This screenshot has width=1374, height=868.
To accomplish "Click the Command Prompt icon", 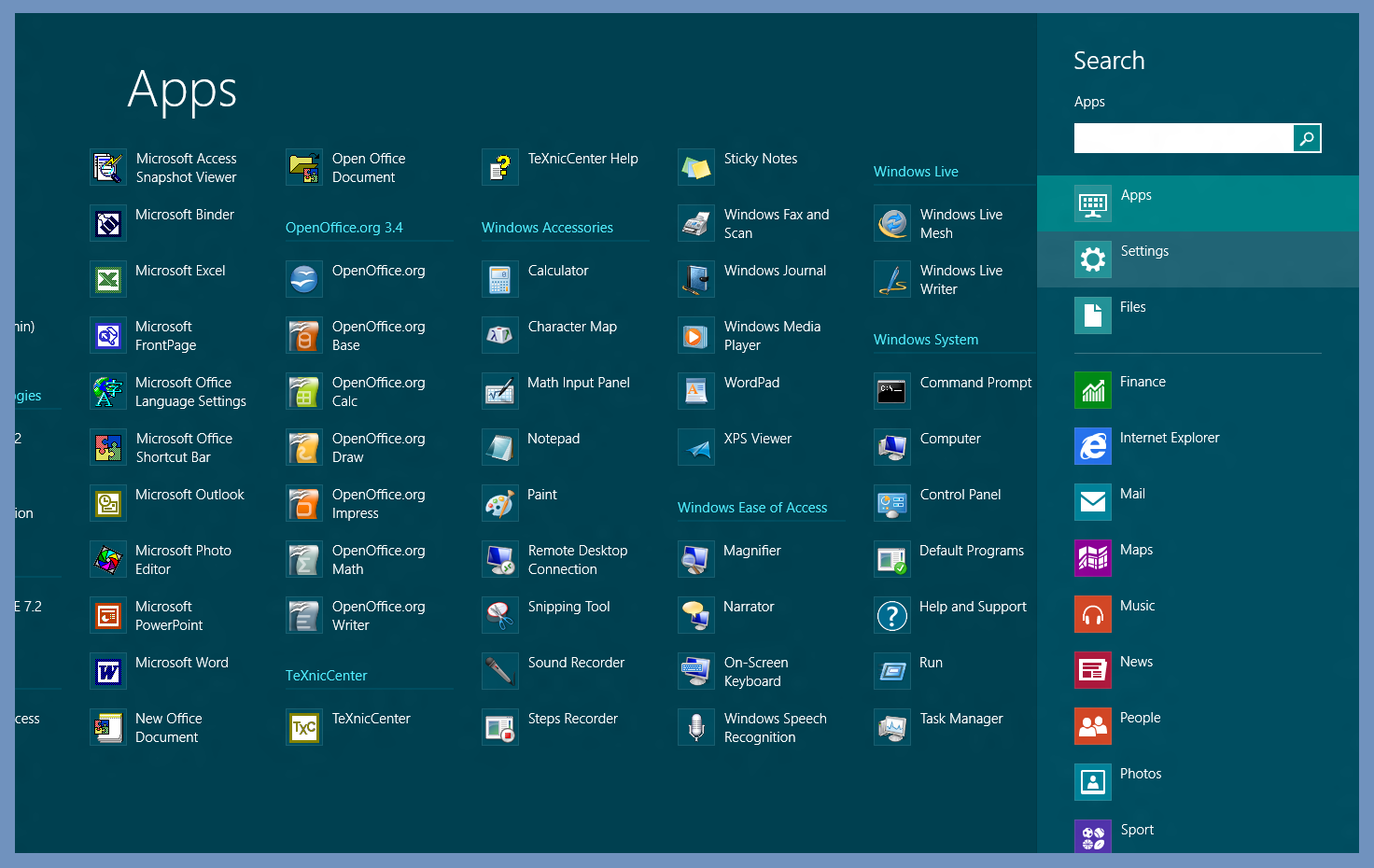I will point(891,392).
